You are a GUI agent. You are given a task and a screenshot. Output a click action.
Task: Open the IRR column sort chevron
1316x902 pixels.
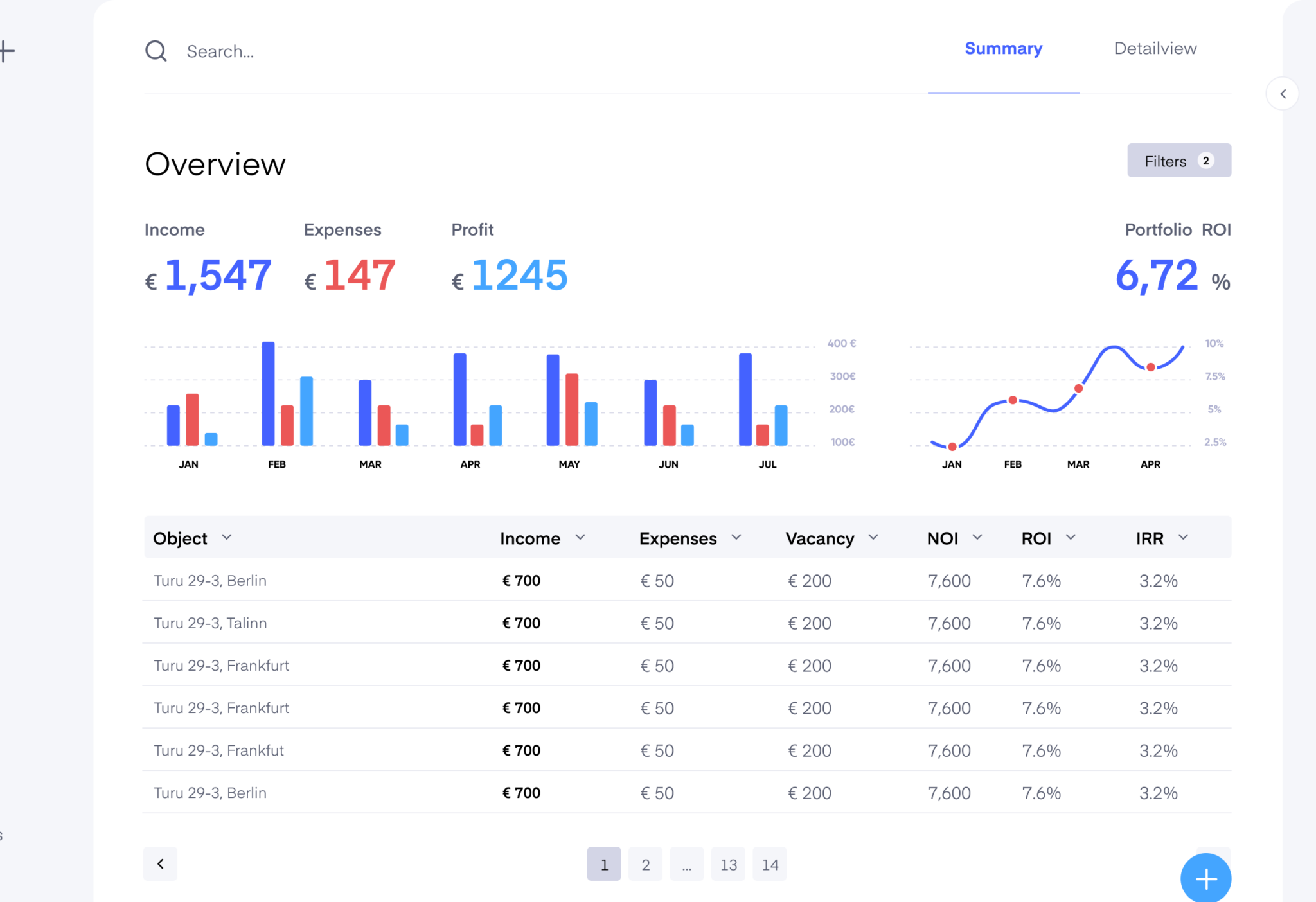1184,537
